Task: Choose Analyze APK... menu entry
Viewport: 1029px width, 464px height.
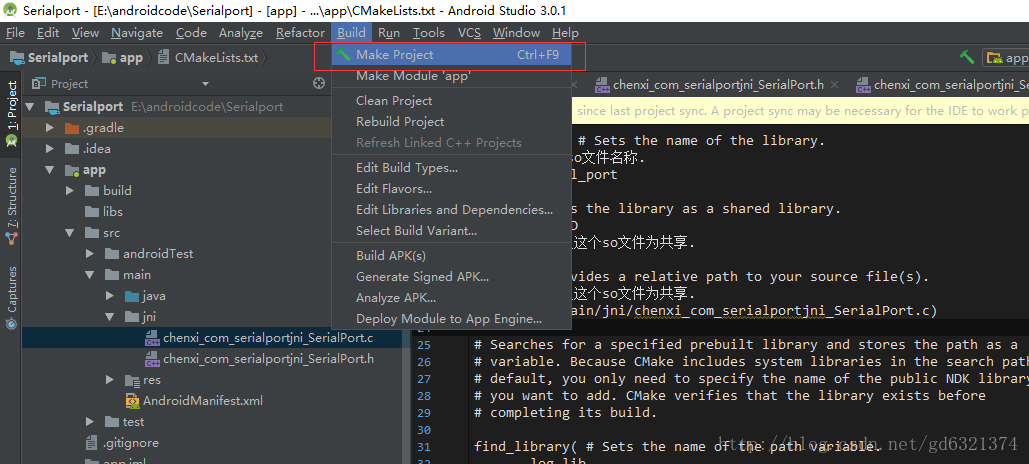Action: coord(452,297)
